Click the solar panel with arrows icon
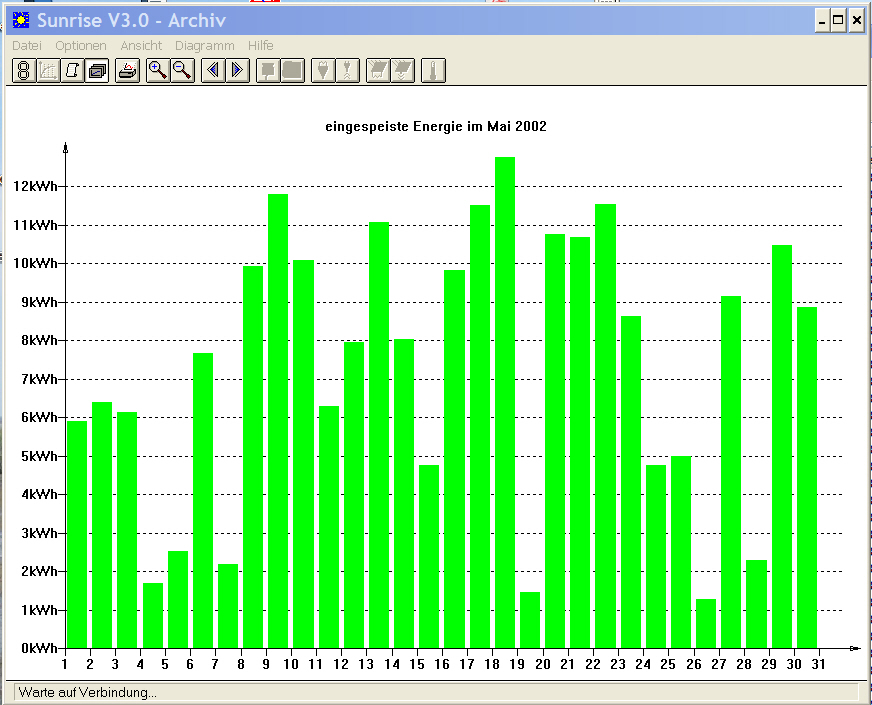872x705 pixels. pos(403,71)
